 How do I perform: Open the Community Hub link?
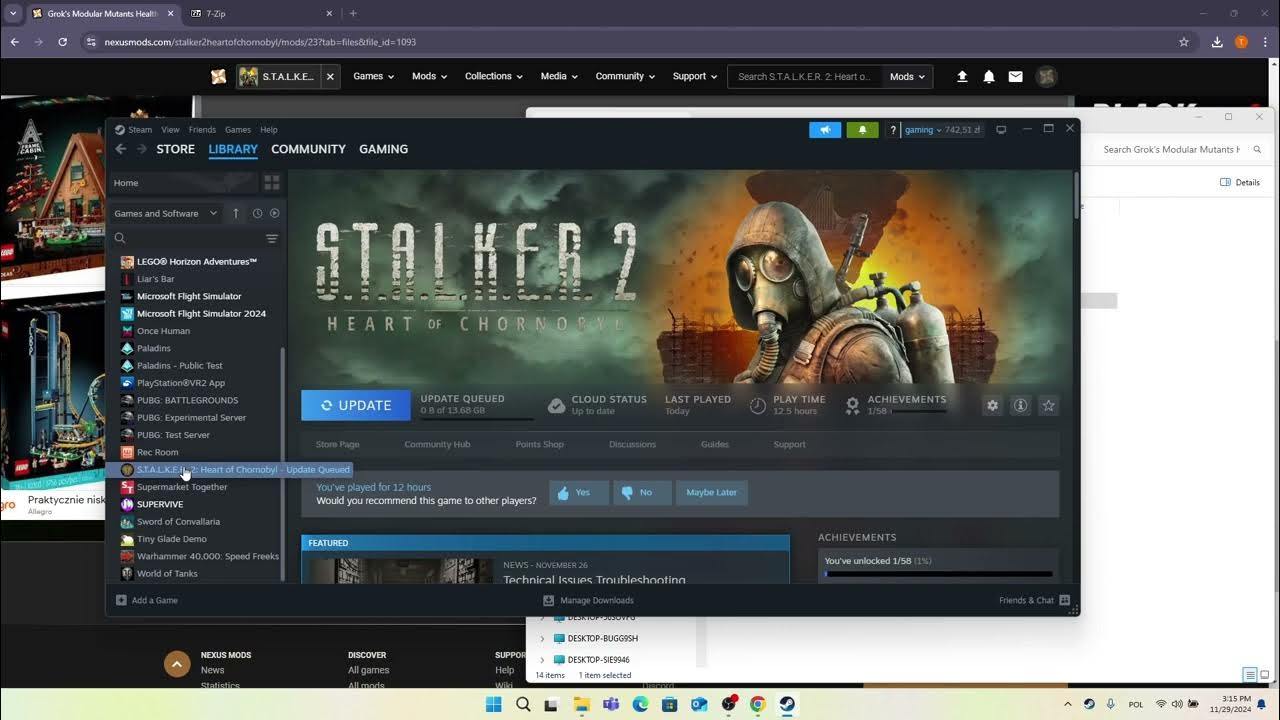point(437,444)
